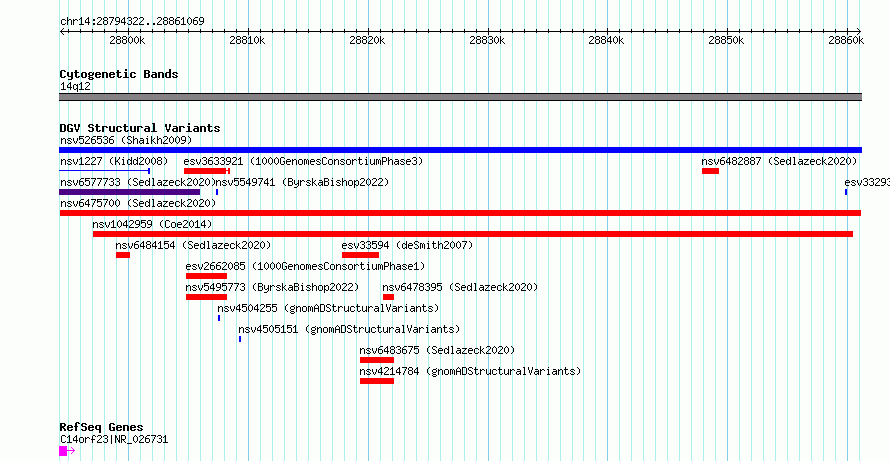Open nsv6478395 (Sedlazeck2020) label

[460, 287]
